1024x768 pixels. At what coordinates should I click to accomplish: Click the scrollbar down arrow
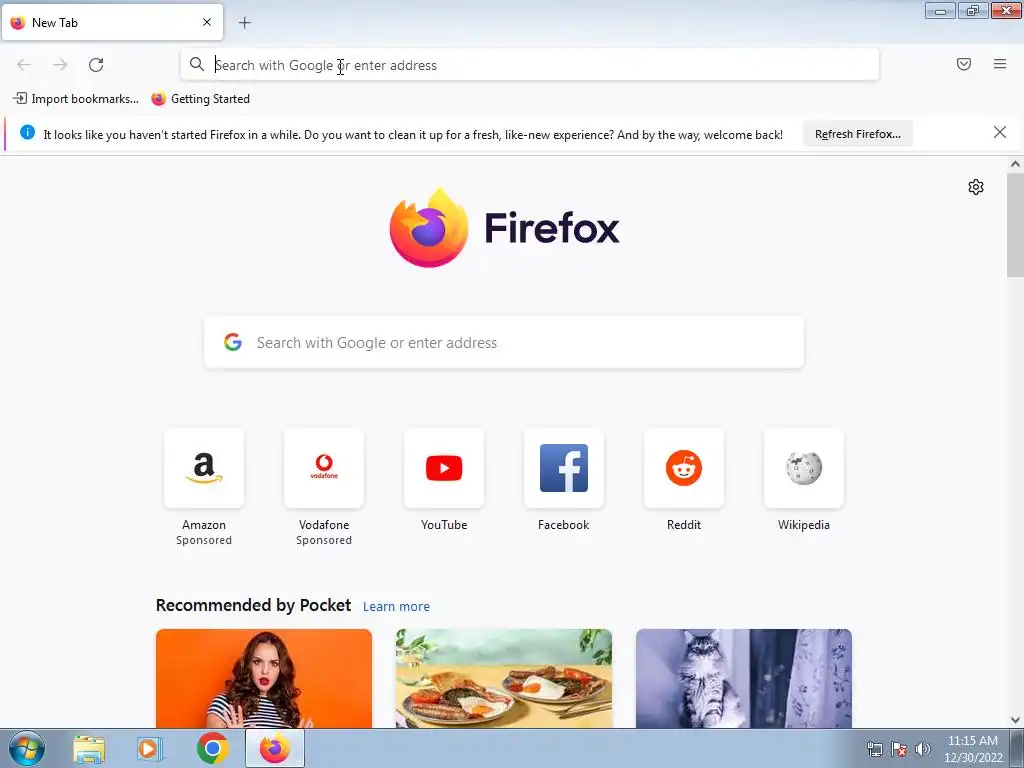click(1015, 720)
